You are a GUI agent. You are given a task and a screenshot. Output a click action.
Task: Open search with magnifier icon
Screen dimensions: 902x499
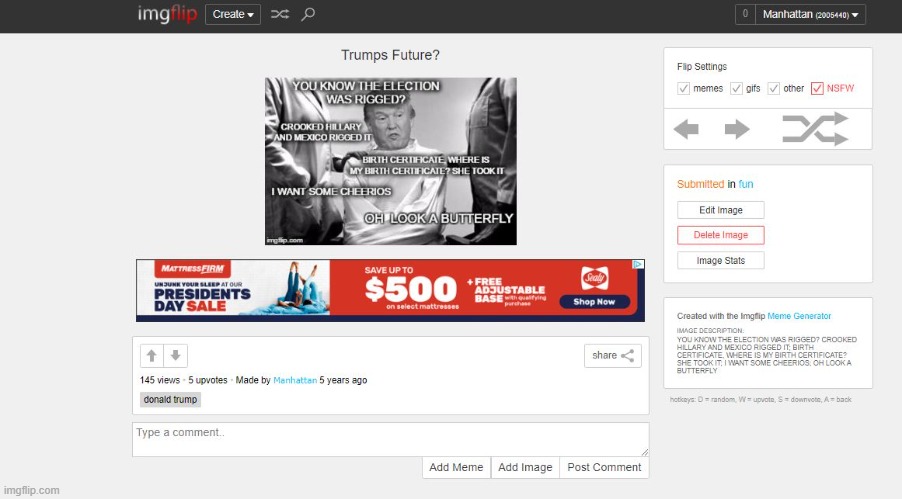pyautogui.click(x=308, y=14)
